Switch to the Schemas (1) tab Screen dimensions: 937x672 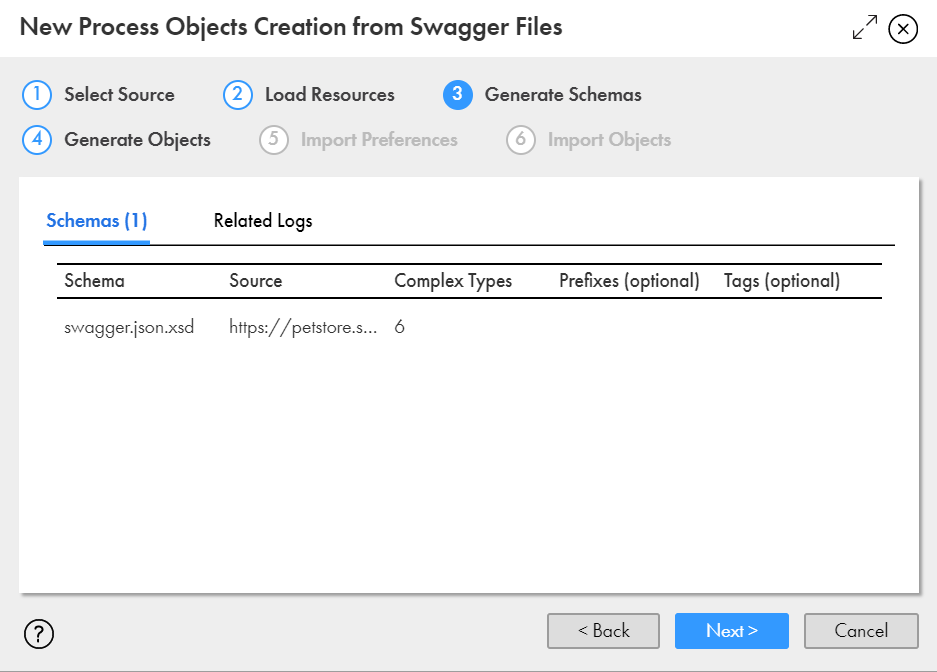[96, 221]
